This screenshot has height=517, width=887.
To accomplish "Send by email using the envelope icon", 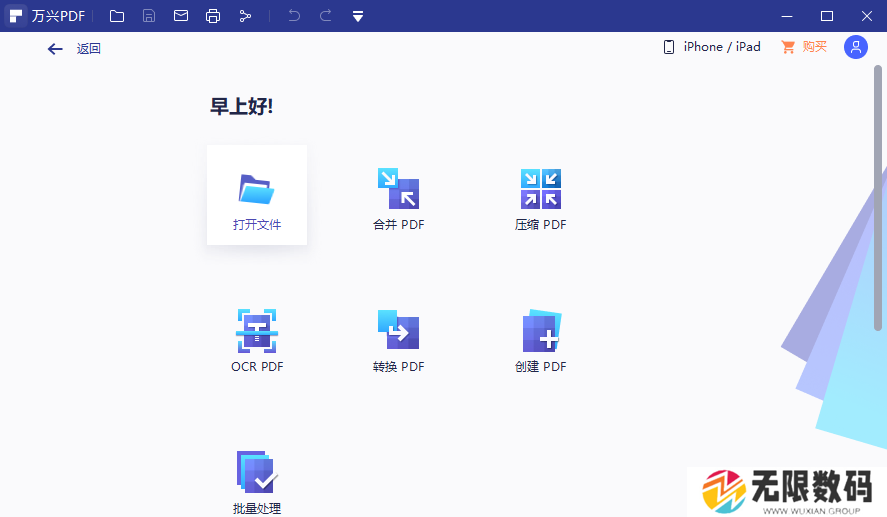I will [181, 16].
